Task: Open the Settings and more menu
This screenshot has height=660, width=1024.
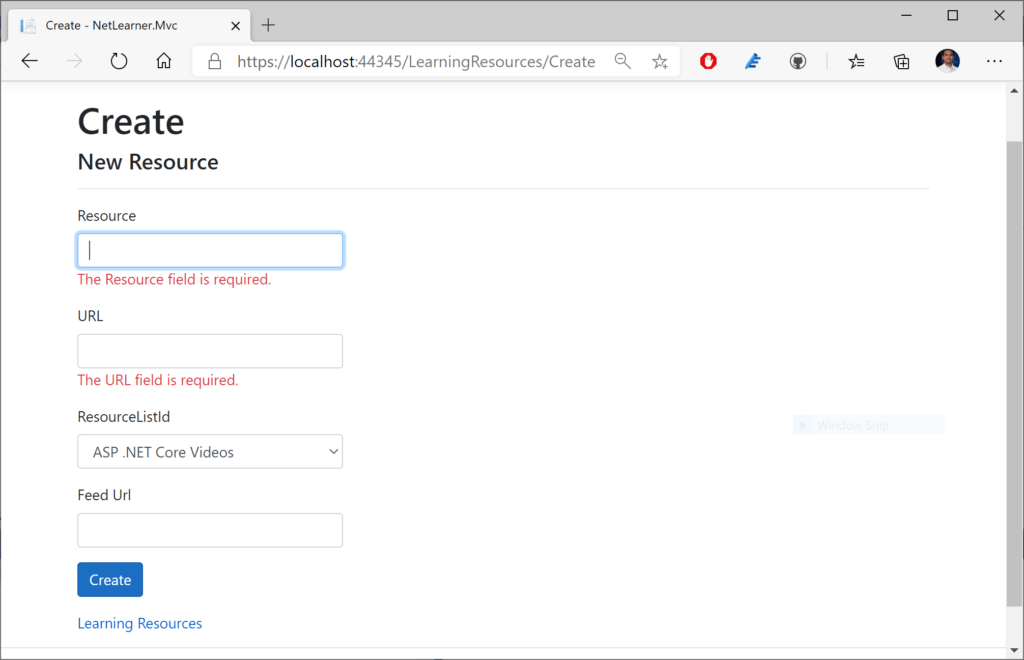Action: 995,61
